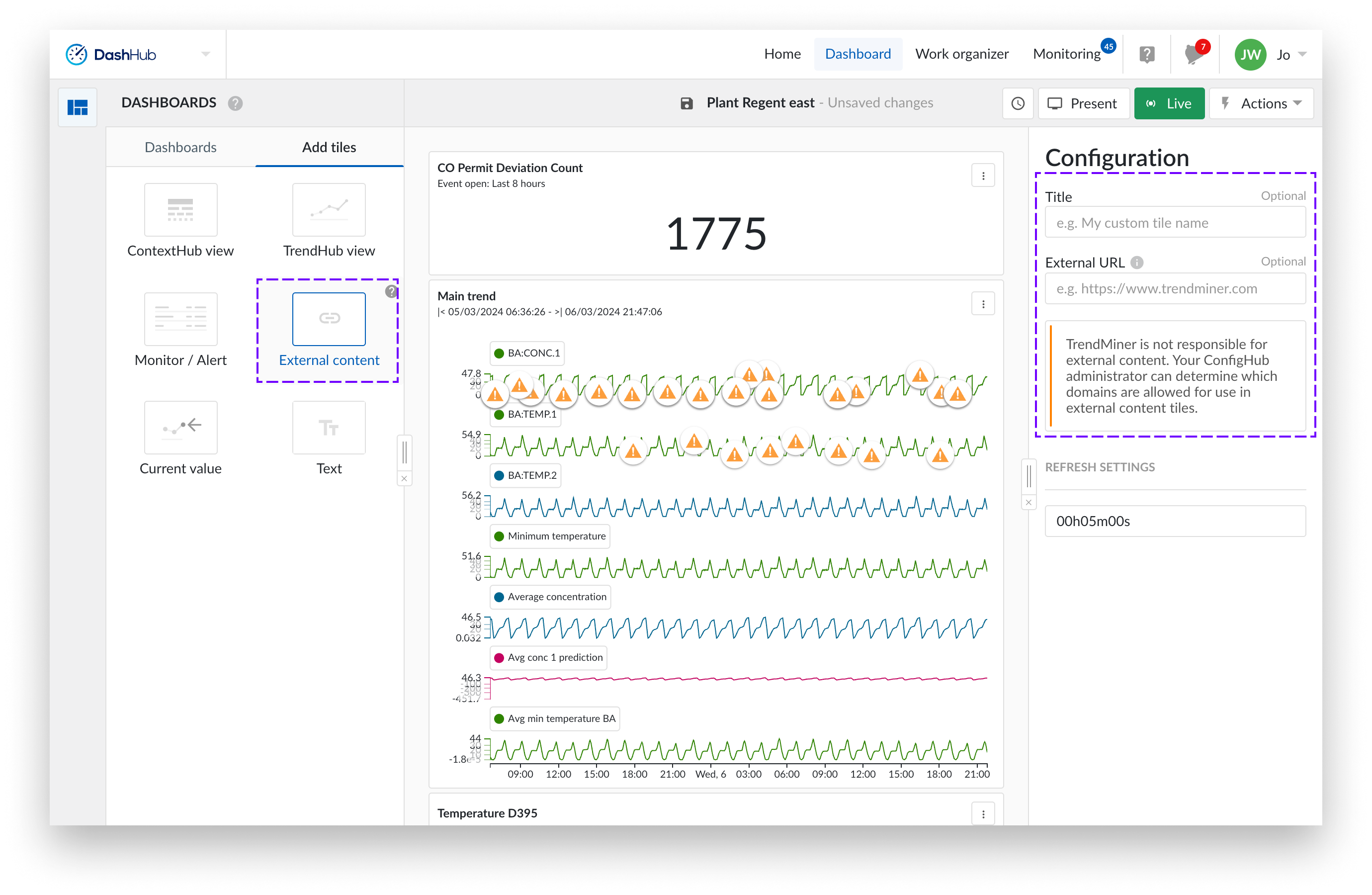Click the Minimum temperature legend tag
This screenshot has width=1372, height=895.
point(550,536)
